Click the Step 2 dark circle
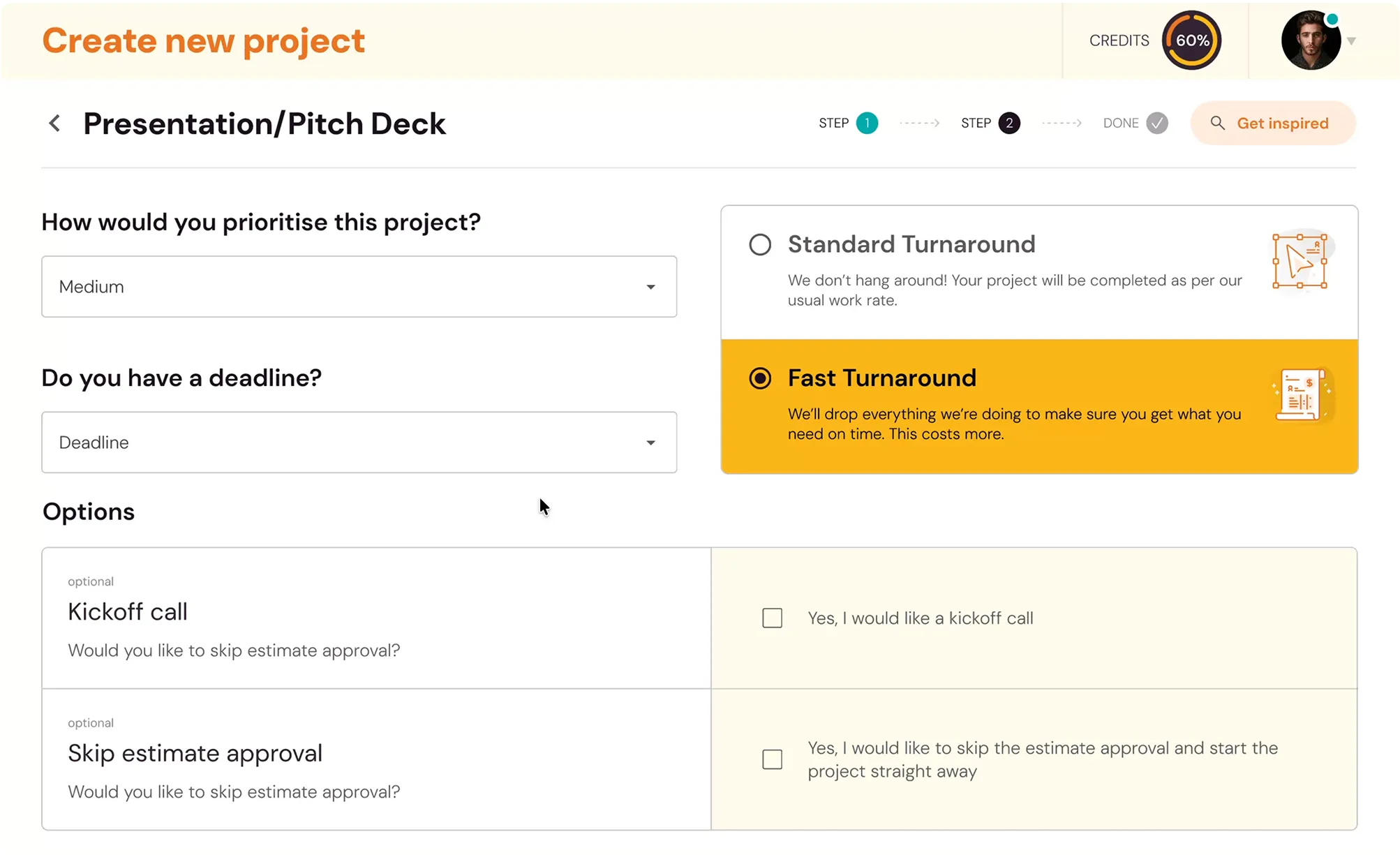Viewport: 1400px width, 855px height. point(1008,123)
